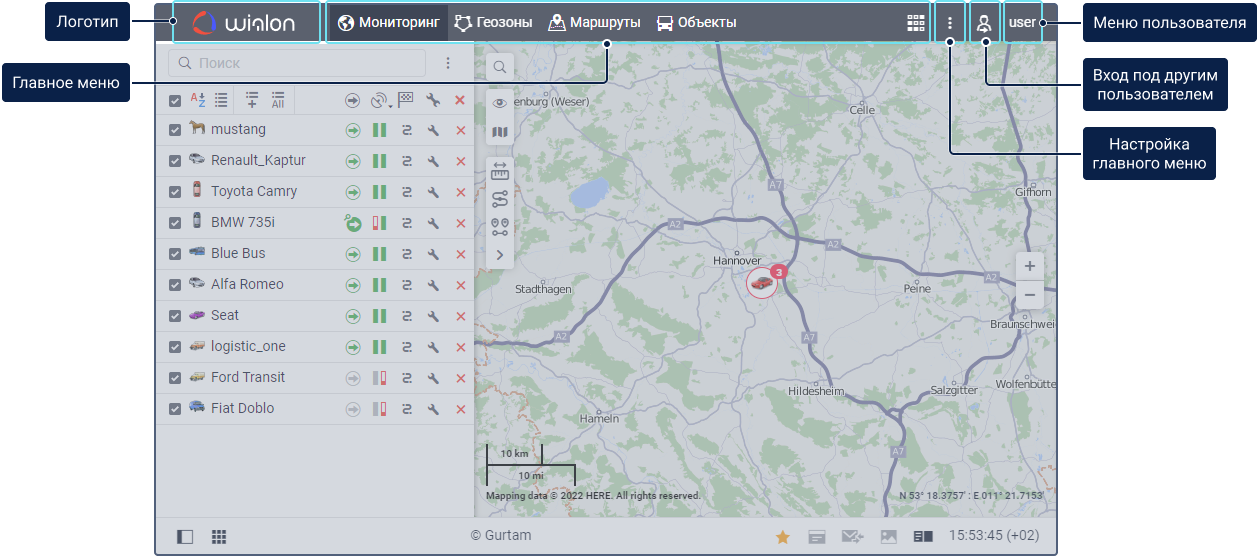This screenshot has width=1259, height=556.
Task: Switch to the Геозоны tab
Action: [x=493, y=23]
